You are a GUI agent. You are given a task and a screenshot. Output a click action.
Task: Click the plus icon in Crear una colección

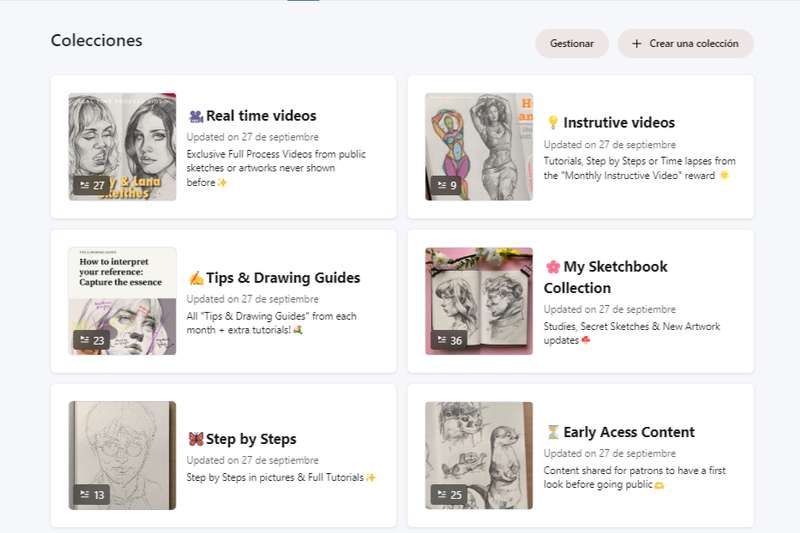636,44
